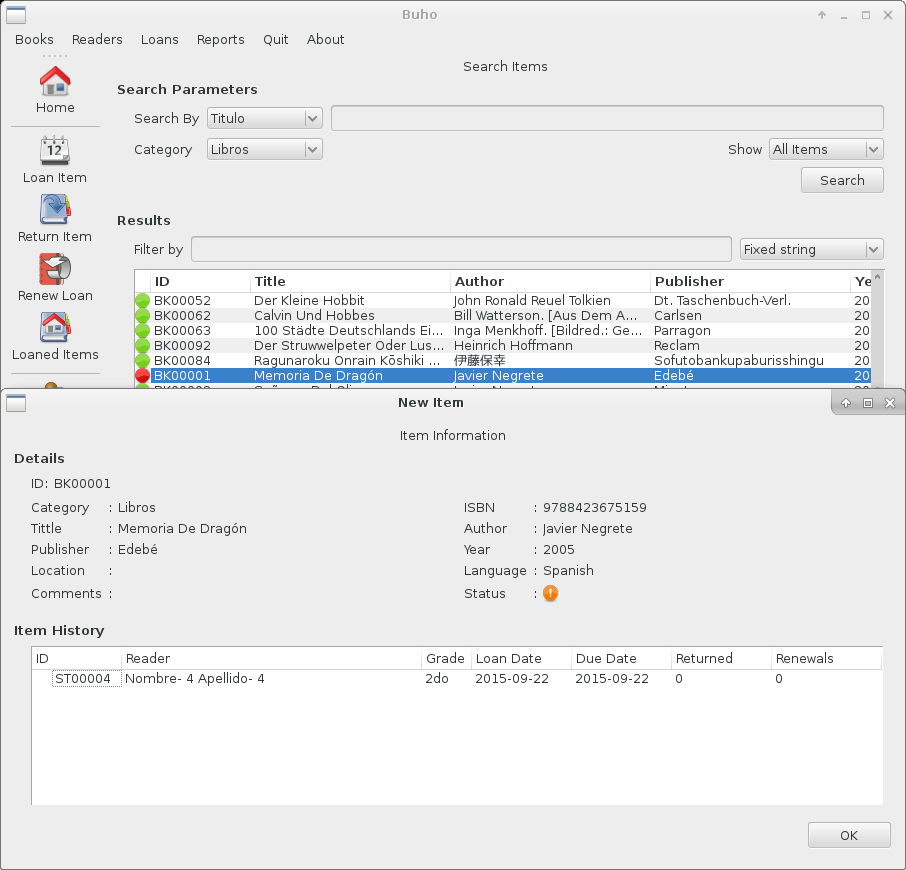
Task: Click the Renewals column header
Action: point(826,659)
